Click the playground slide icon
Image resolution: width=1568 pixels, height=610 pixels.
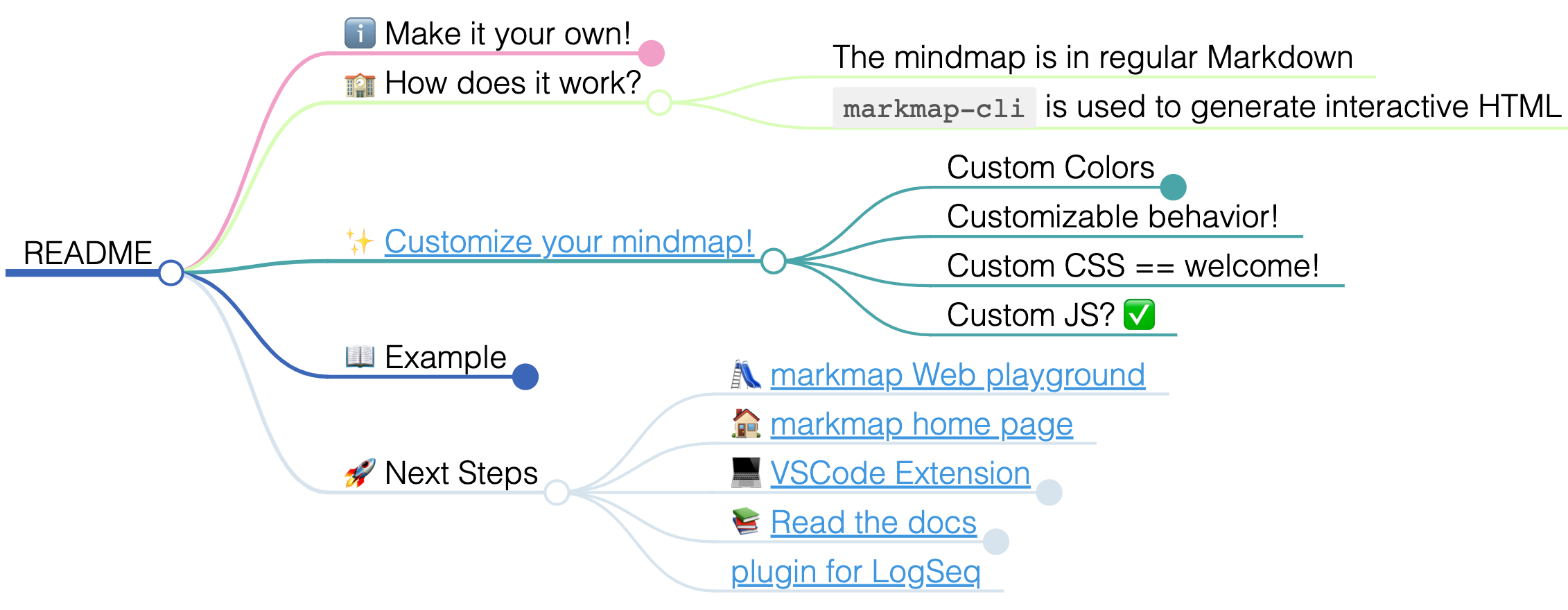(x=746, y=375)
